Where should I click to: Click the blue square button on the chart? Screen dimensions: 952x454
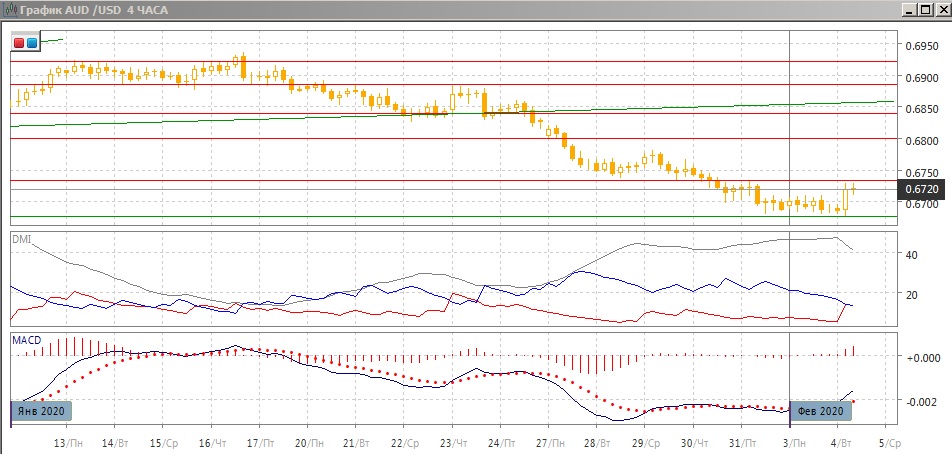point(32,43)
